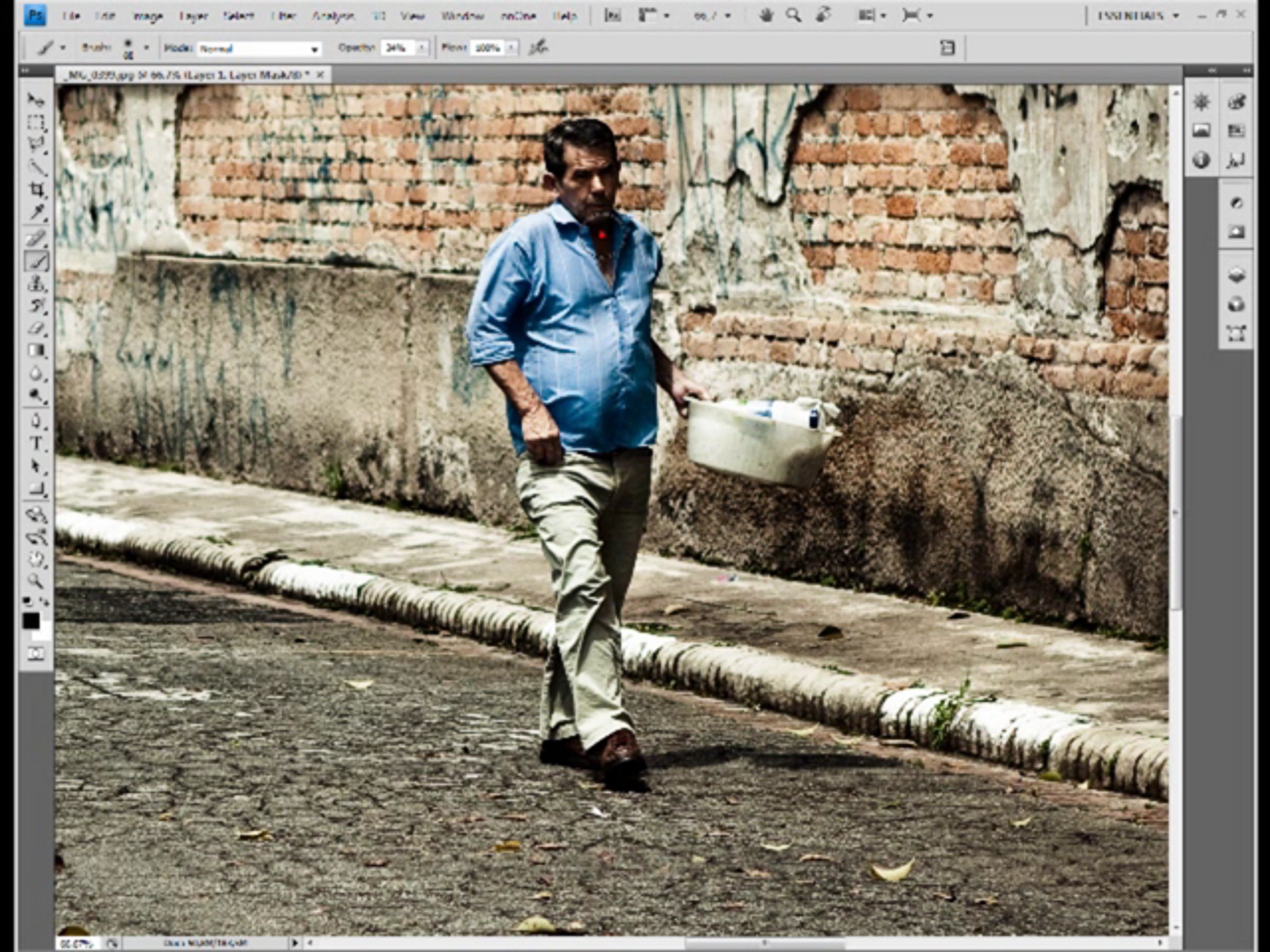Toggle the airbrush option in options bar
Viewport: 1270px width, 952px height.
(539, 48)
